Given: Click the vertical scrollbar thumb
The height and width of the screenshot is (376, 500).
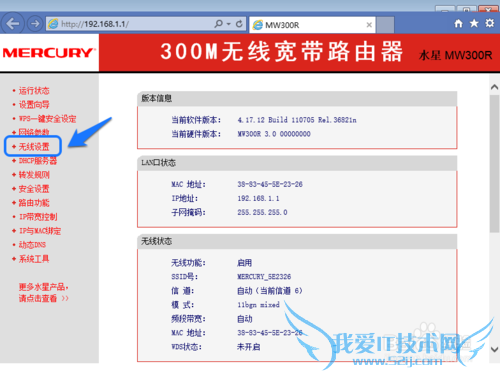Looking at the screenshot, I should (494, 163).
